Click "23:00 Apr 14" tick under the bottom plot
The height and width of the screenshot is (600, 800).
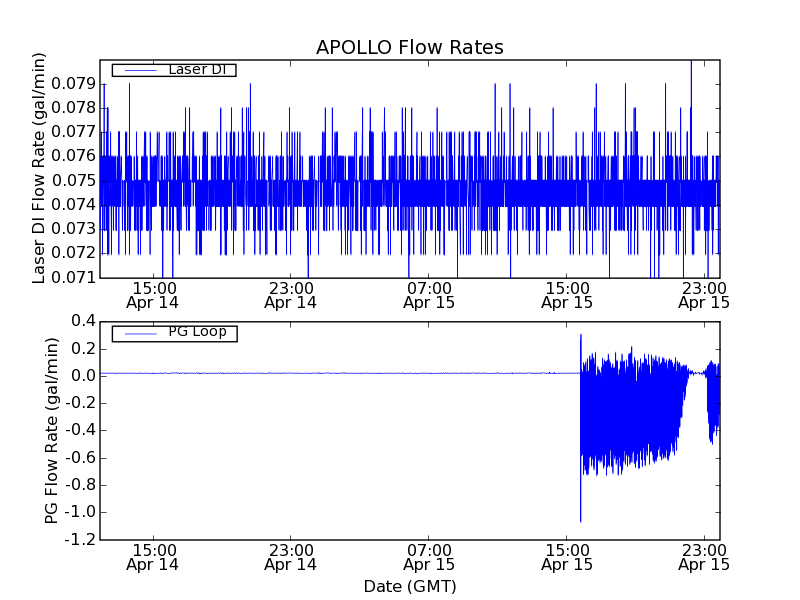pos(291,557)
